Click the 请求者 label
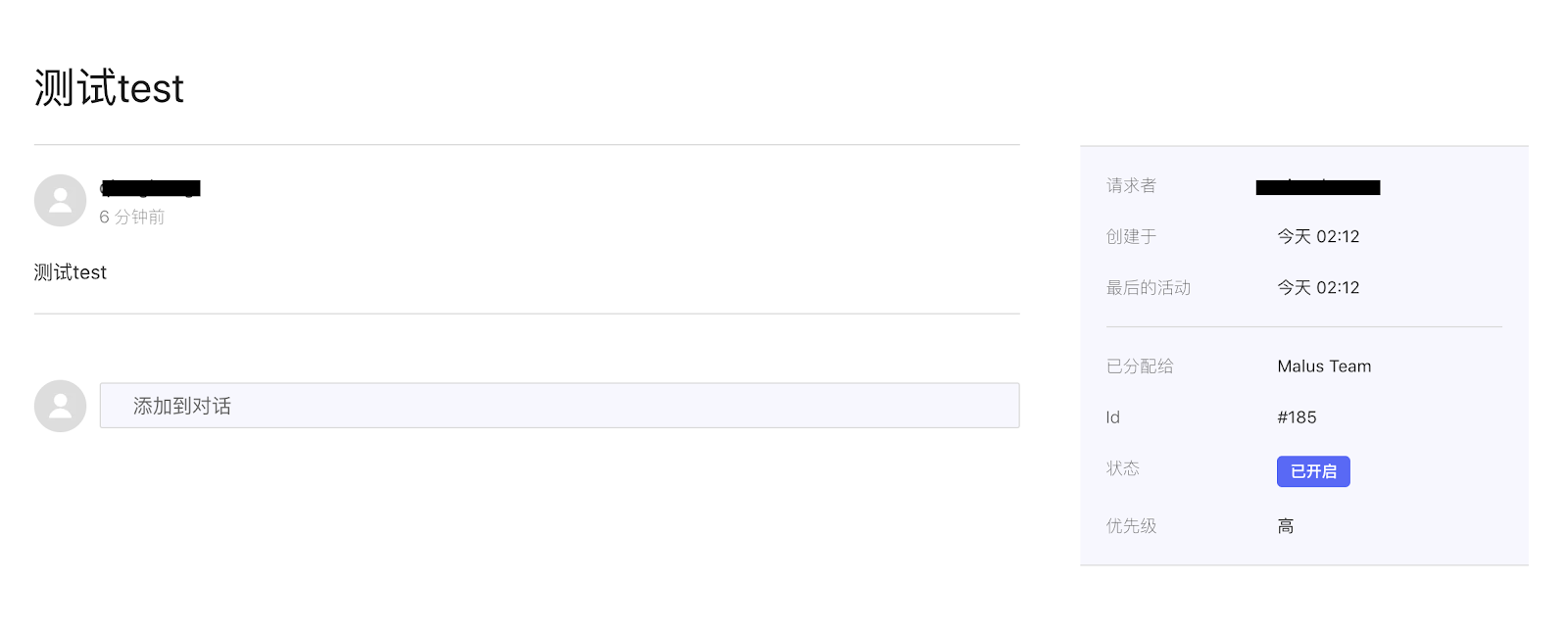1568x634 pixels. click(1131, 186)
